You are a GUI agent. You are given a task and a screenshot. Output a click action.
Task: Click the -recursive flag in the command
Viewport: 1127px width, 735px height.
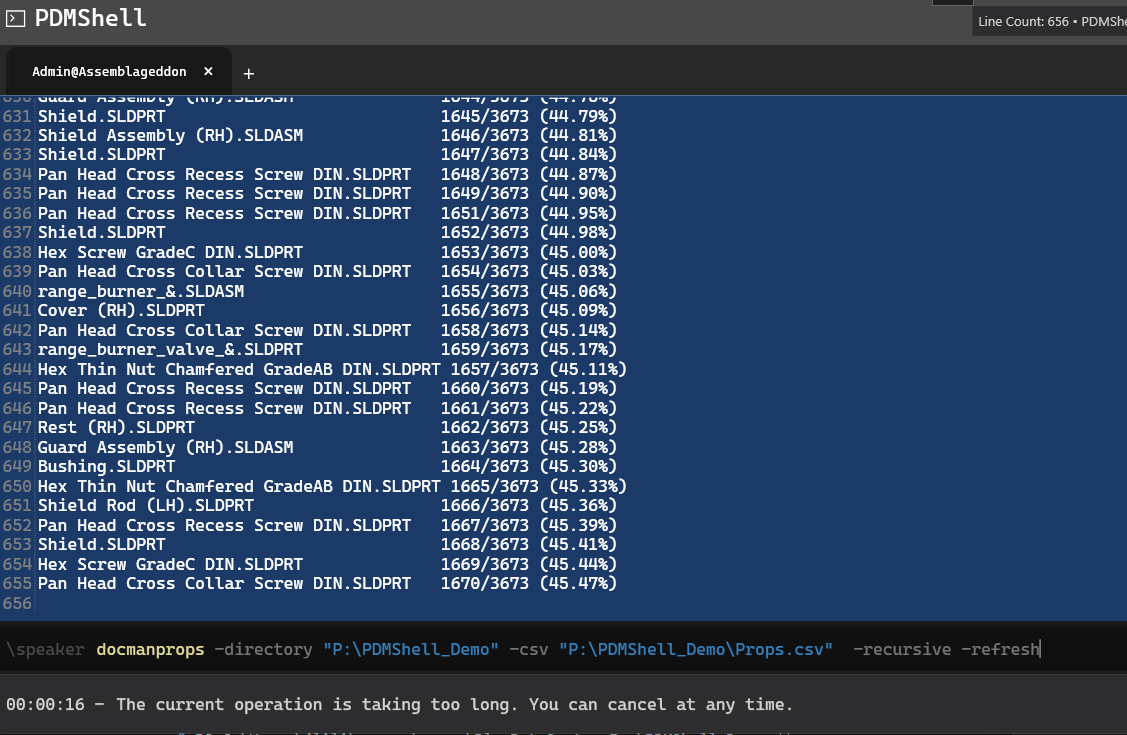pyautogui.click(x=901, y=650)
